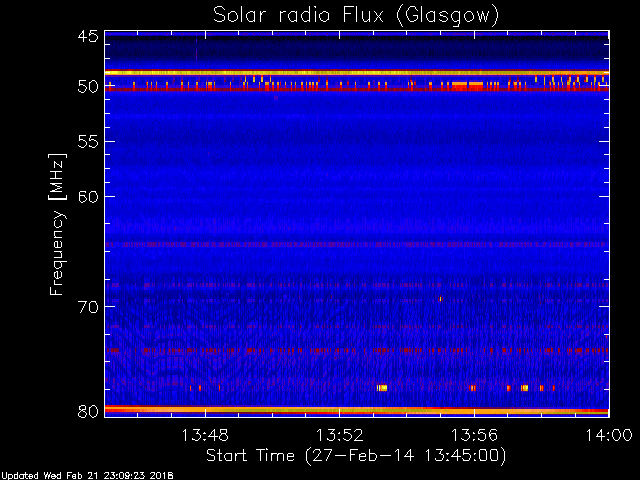Click the 'Start Time (27-Feb-14 13:45:00)' label
This screenshot has height=480, width=640.
pyautogui.click(x=356, y=455)
